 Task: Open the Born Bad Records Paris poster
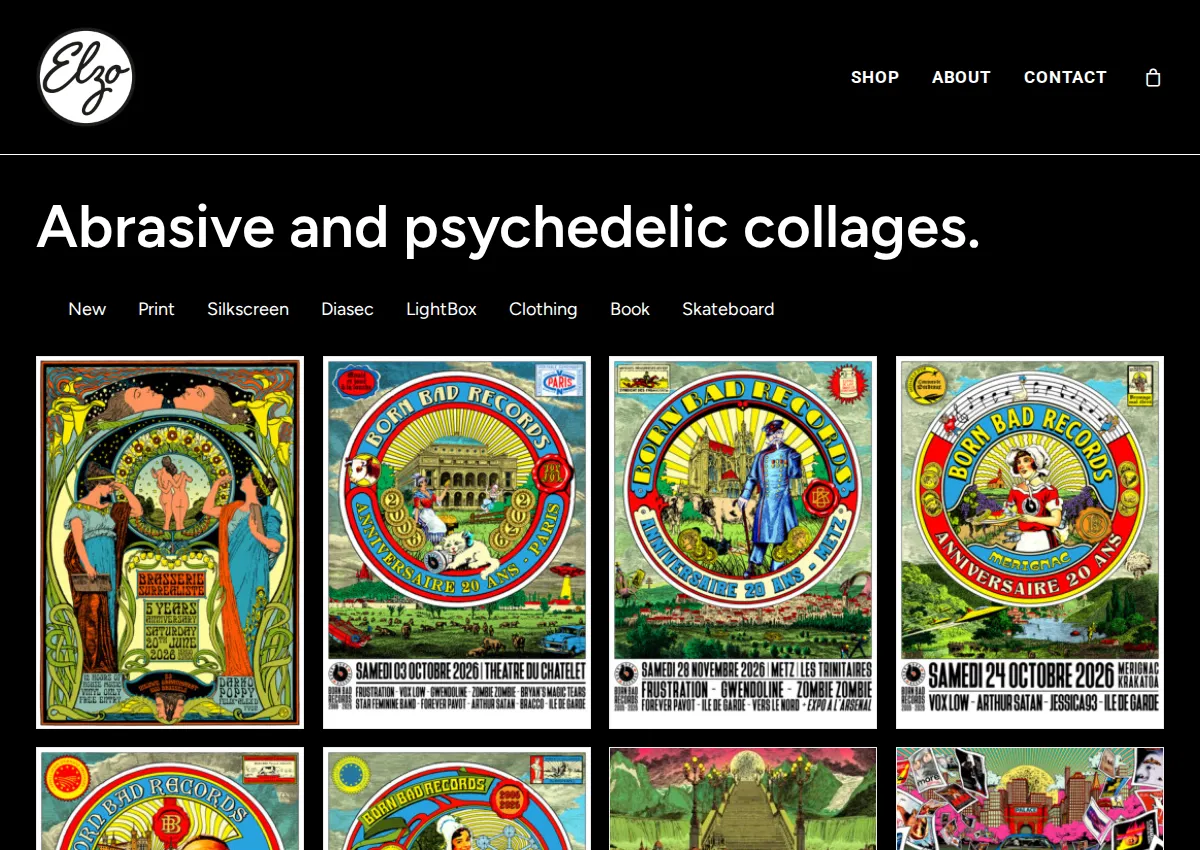[x=457, y=542]
